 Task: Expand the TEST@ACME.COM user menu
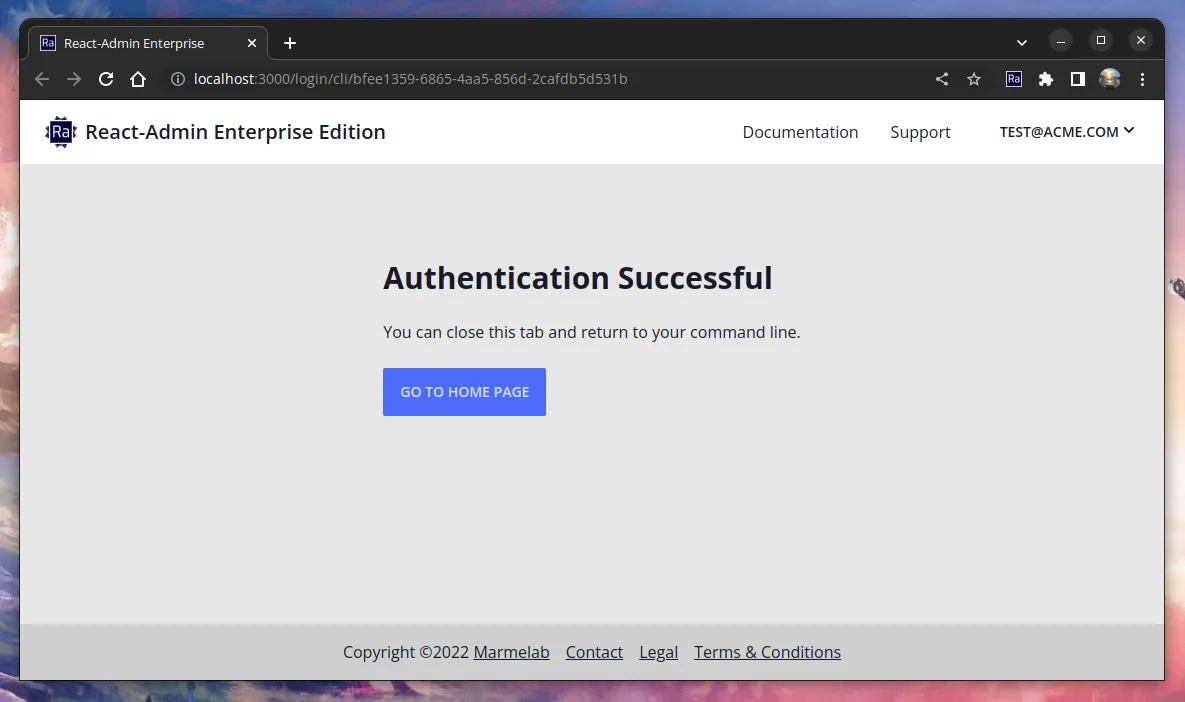coord(1066,132)
